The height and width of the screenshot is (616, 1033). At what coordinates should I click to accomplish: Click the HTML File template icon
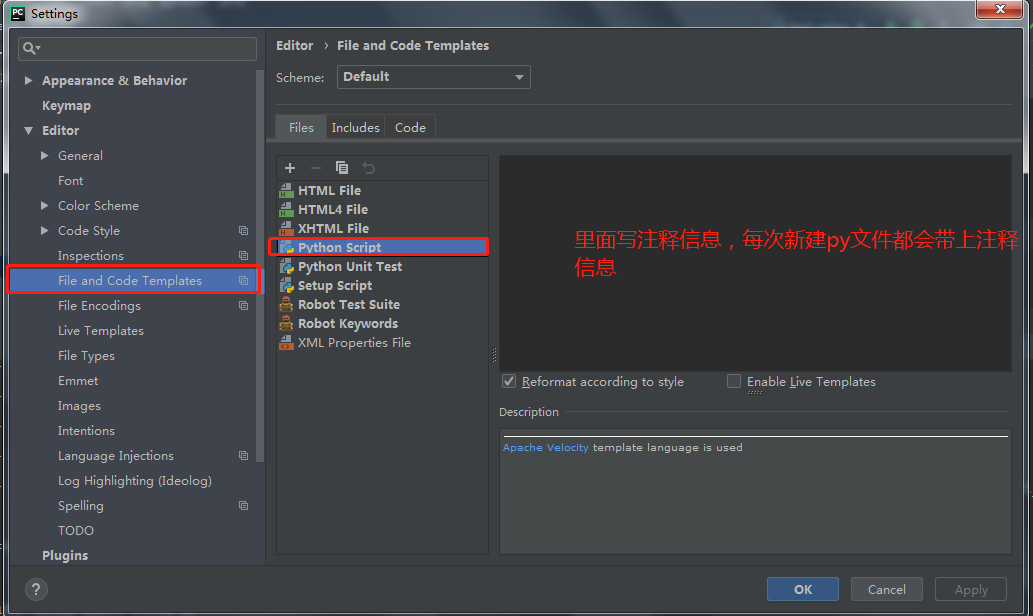286,190
